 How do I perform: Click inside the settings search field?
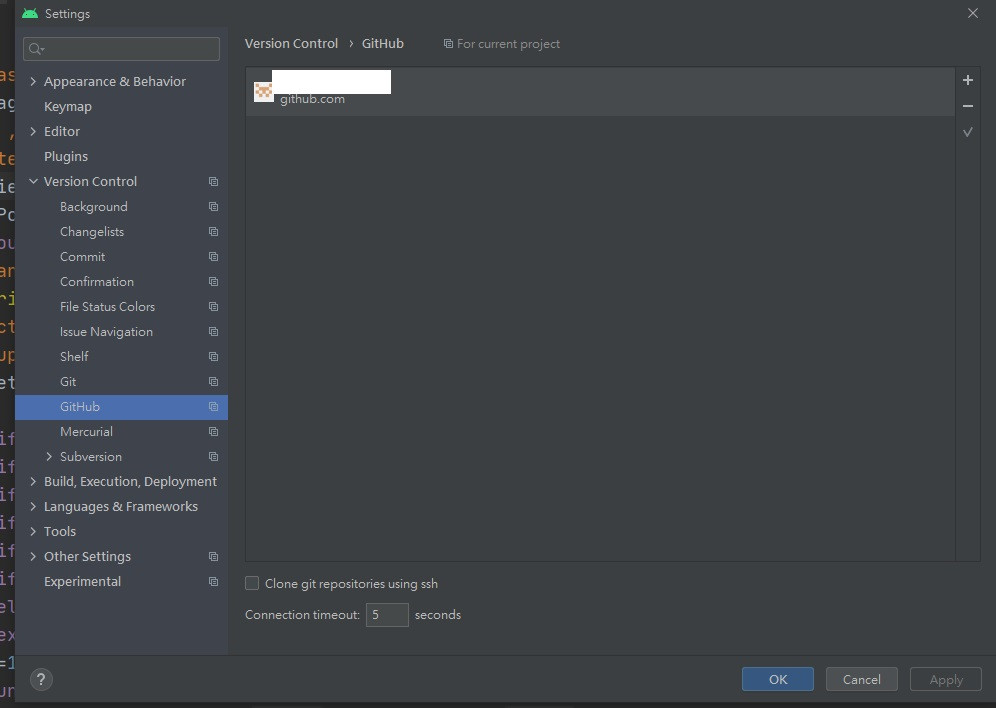(x=121, y=49)
